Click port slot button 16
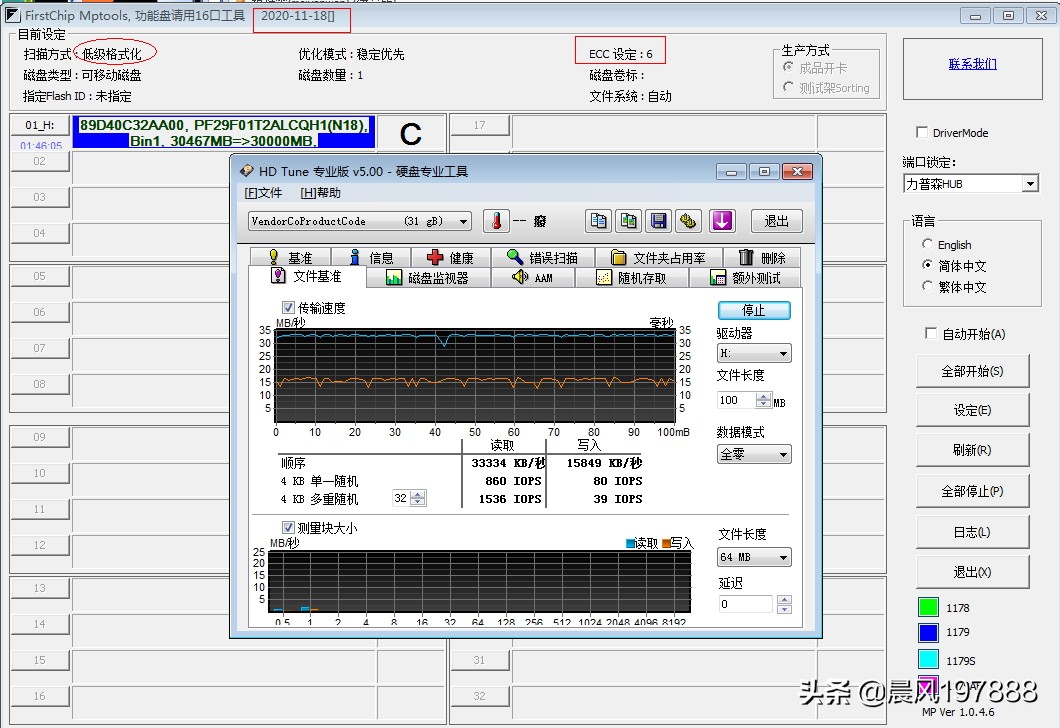The width and height of the screenshot is (1060, 728). pos(40,696)
